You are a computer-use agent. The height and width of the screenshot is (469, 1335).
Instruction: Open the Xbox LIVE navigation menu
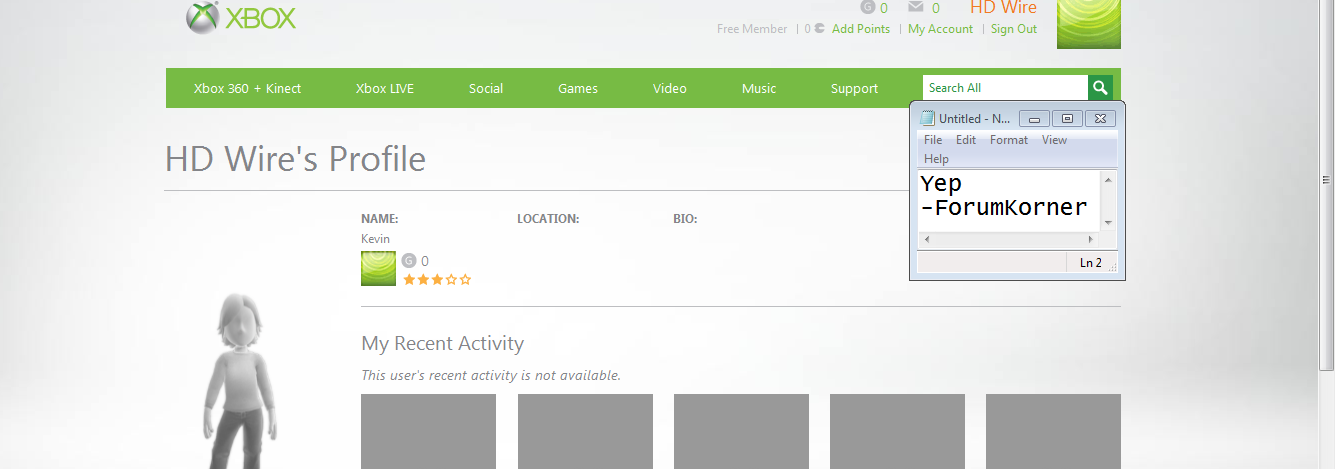click(384, 88)
